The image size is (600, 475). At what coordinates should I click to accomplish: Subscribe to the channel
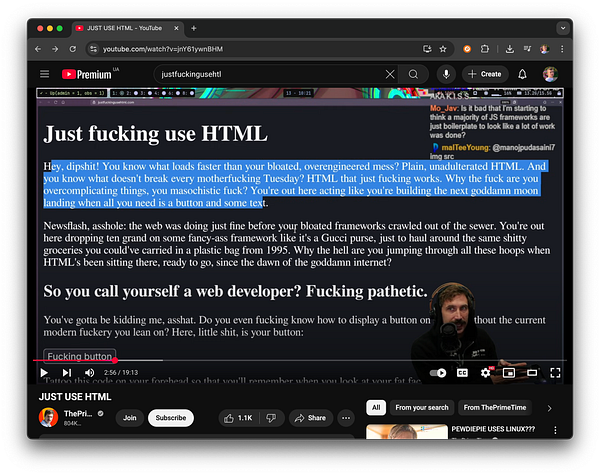pos(171,418)
